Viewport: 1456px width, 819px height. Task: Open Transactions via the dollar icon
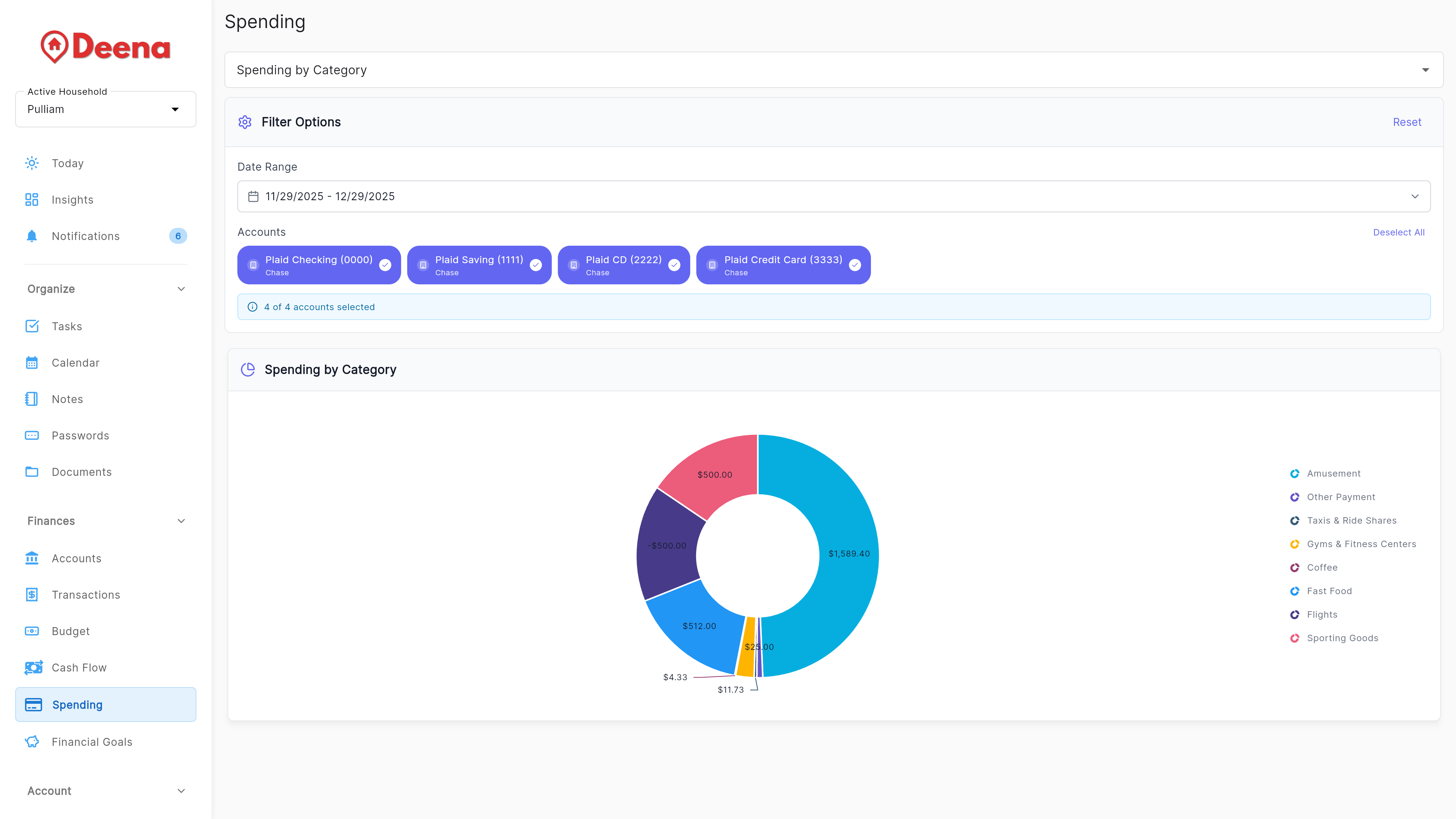pyautogui.click(x=31, y=595)
